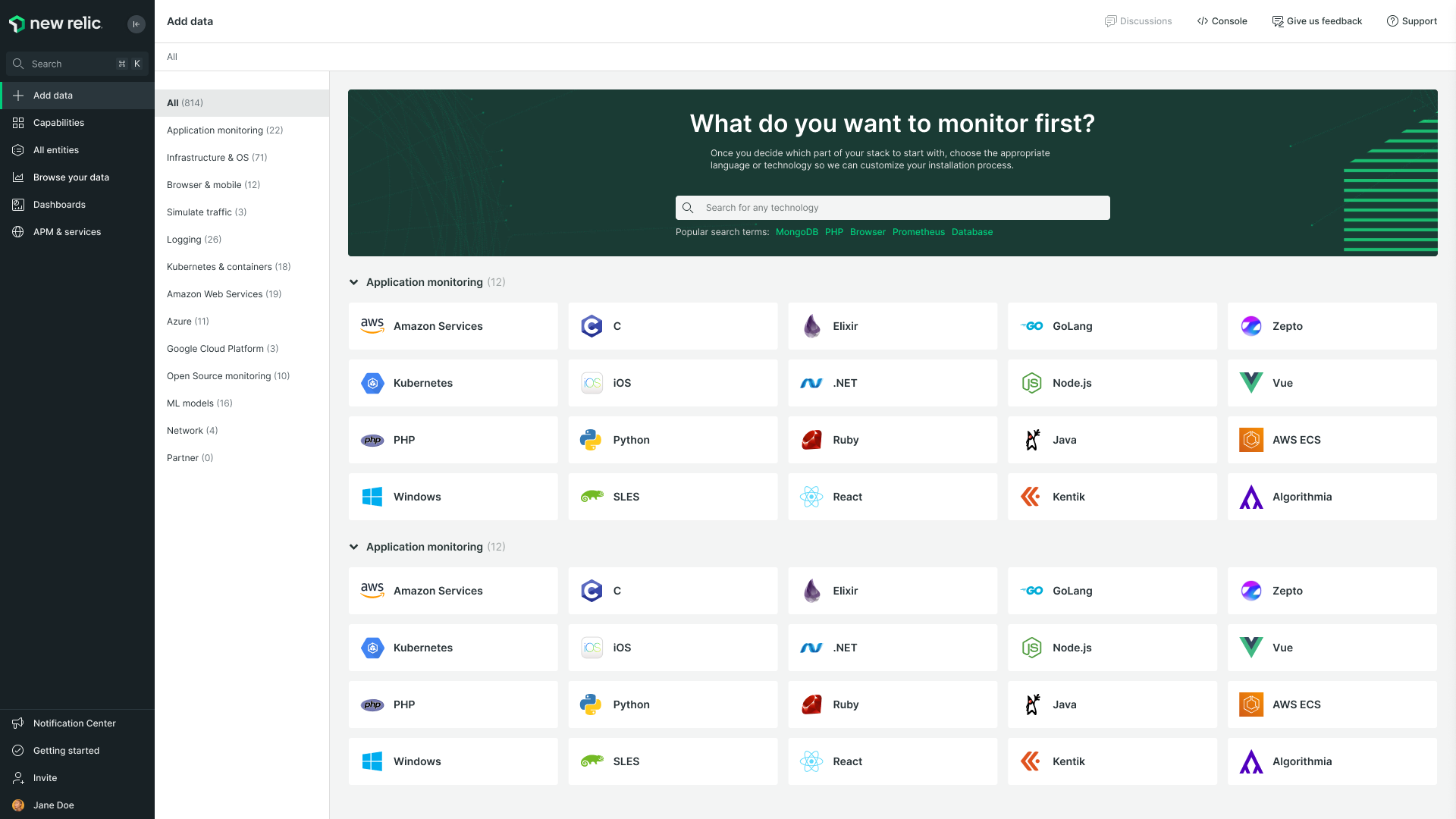Open the APM & services globe icon
The width and height of the screenshot is (1456, 819).
18,232
